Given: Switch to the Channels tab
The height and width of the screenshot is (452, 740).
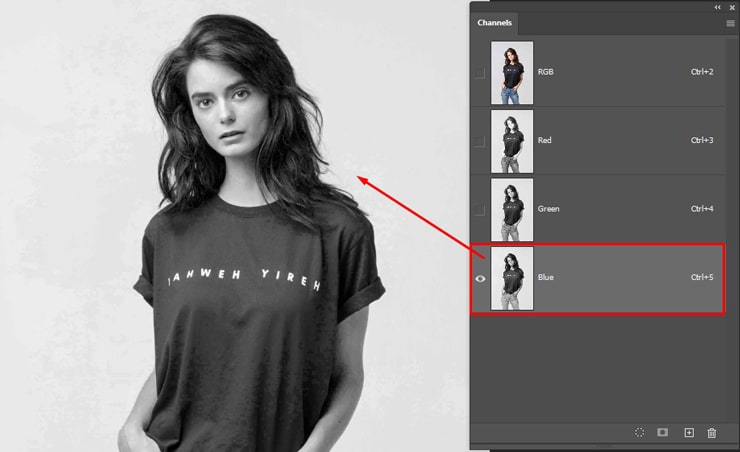Looking at the screenshot, I should 496,22.
